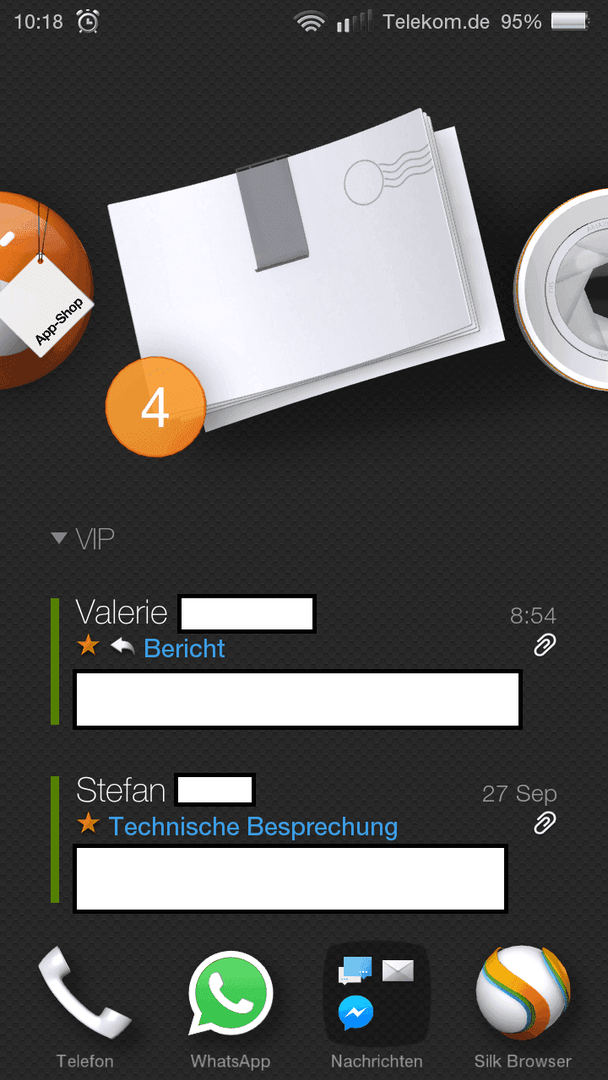Launch WhatsApp from the dock
Viewport: 608px width, 1080px height.
click(x=231, y=993)
